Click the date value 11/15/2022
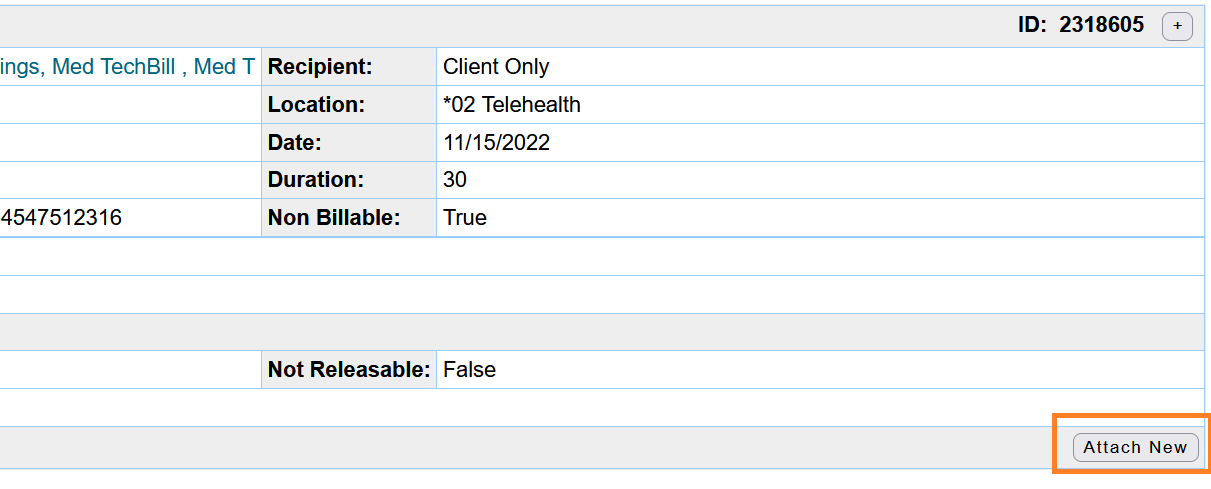The width and height of the screenshot is (1211, 489). pyautogui.click(x=497, y=143)
